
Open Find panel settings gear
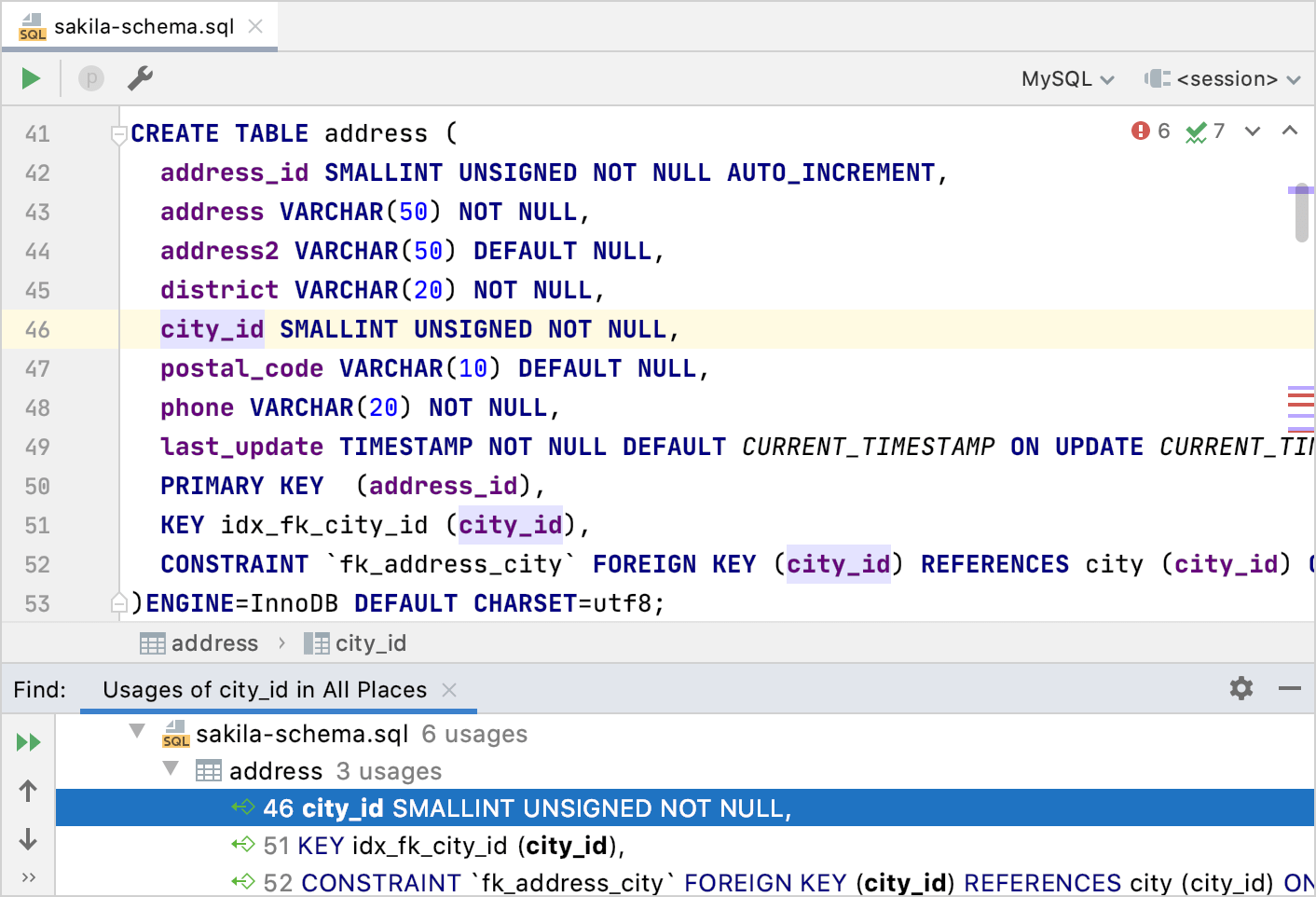point(1241,688)
